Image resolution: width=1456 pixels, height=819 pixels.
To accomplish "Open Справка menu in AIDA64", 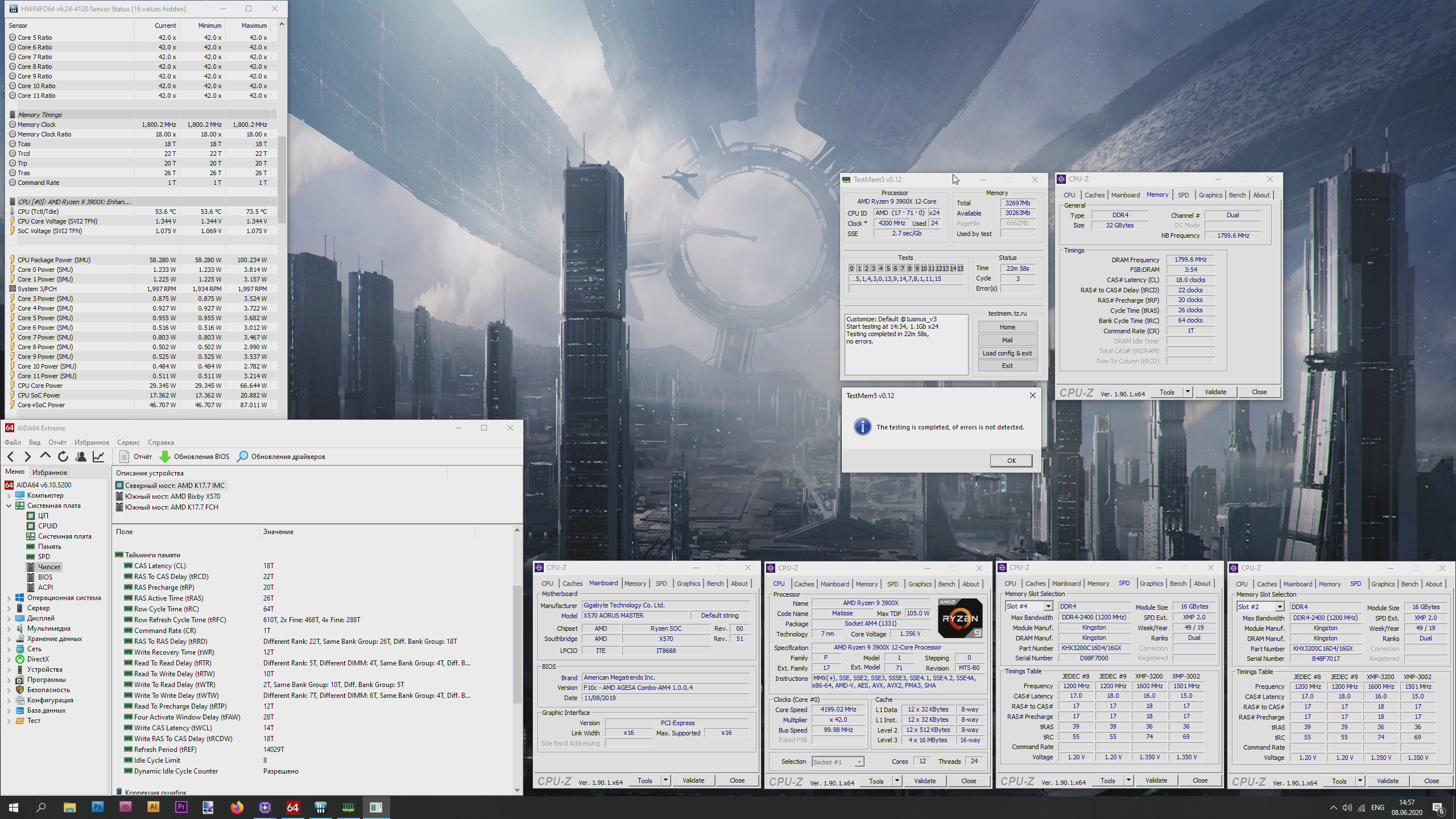I will [160, 442].
